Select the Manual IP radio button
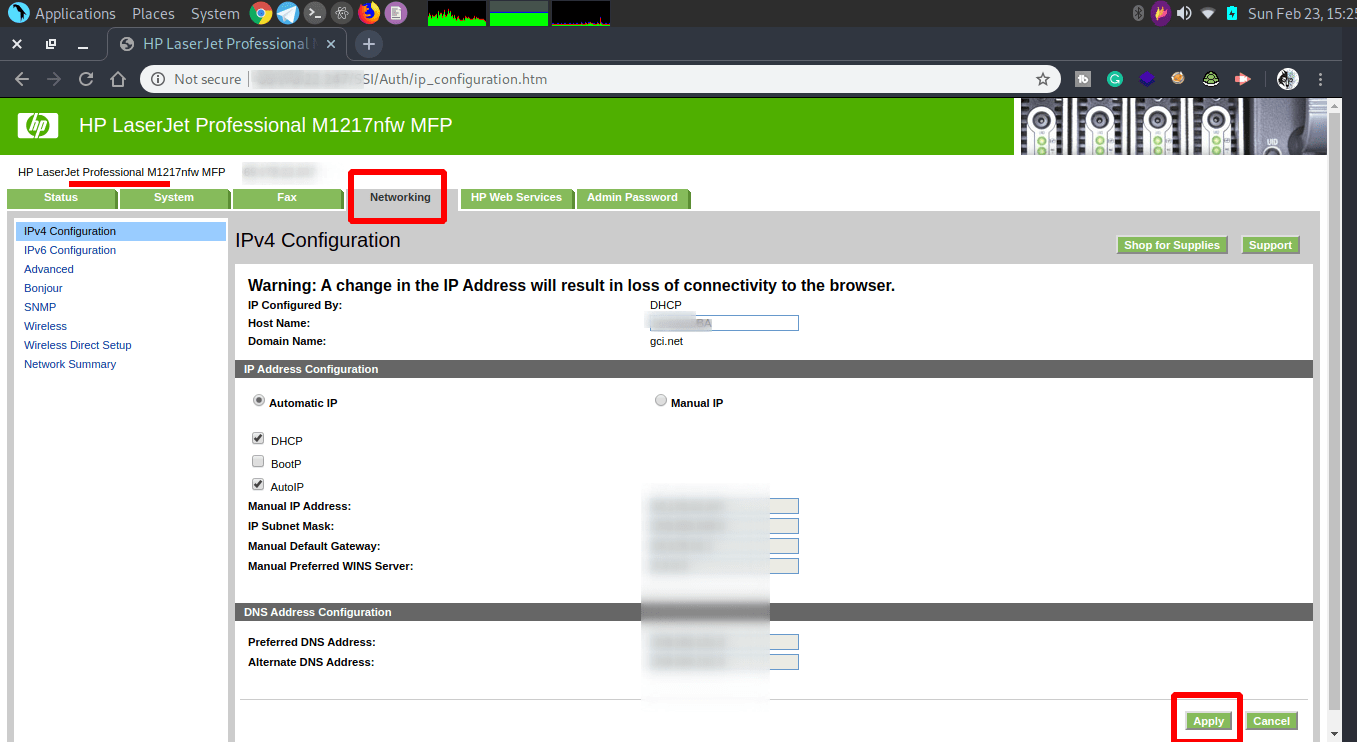1357x742 pixels. pos(660,400)
